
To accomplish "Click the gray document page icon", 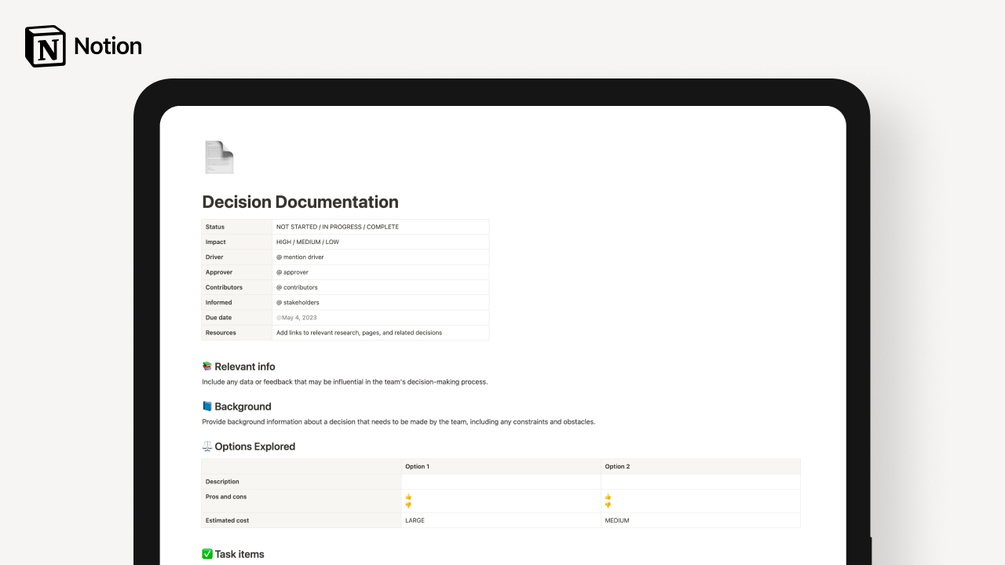I will [219, 157].
